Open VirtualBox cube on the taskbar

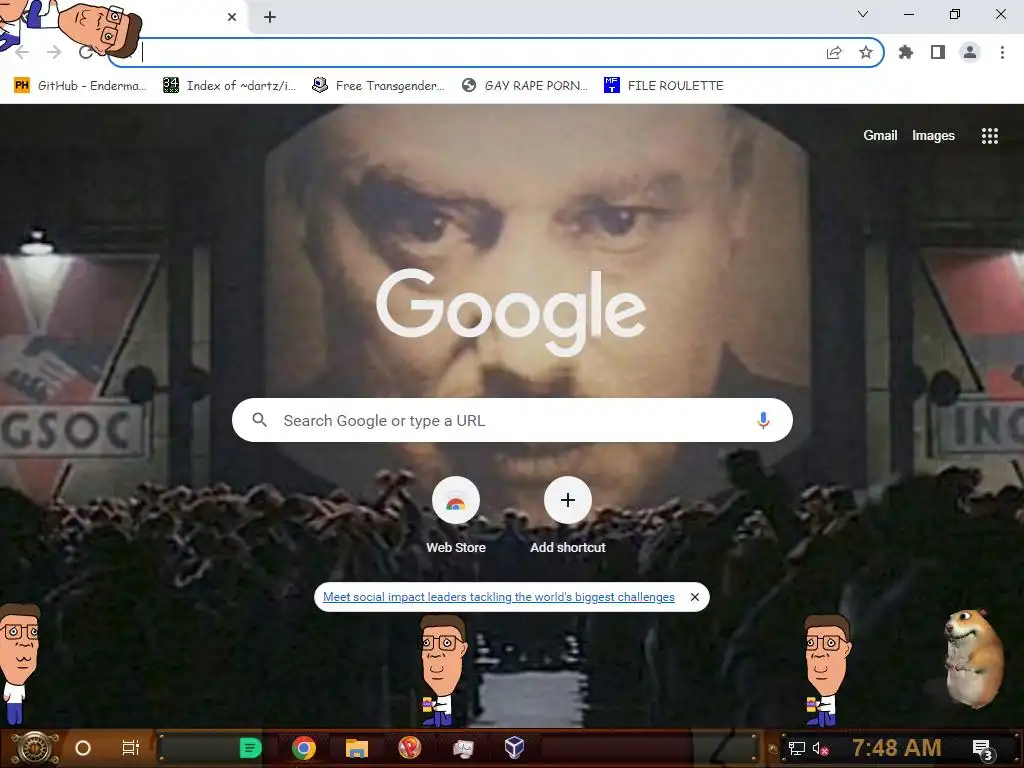coord(515,748)
